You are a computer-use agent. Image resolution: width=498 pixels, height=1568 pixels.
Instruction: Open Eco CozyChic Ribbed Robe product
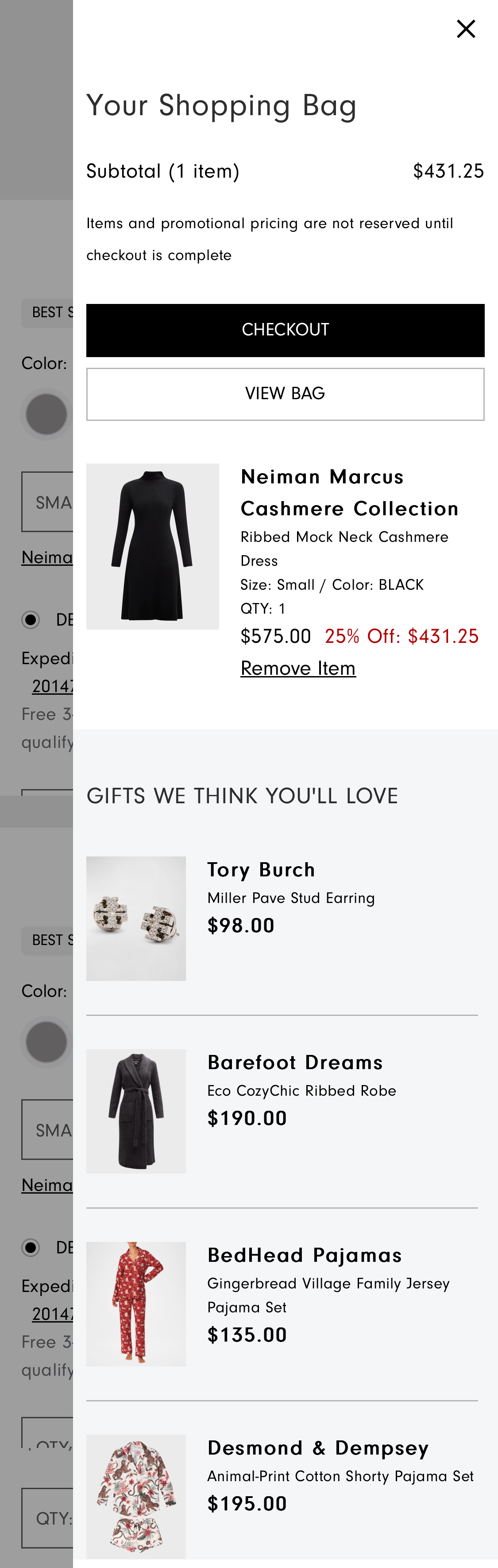point(301,1091)
